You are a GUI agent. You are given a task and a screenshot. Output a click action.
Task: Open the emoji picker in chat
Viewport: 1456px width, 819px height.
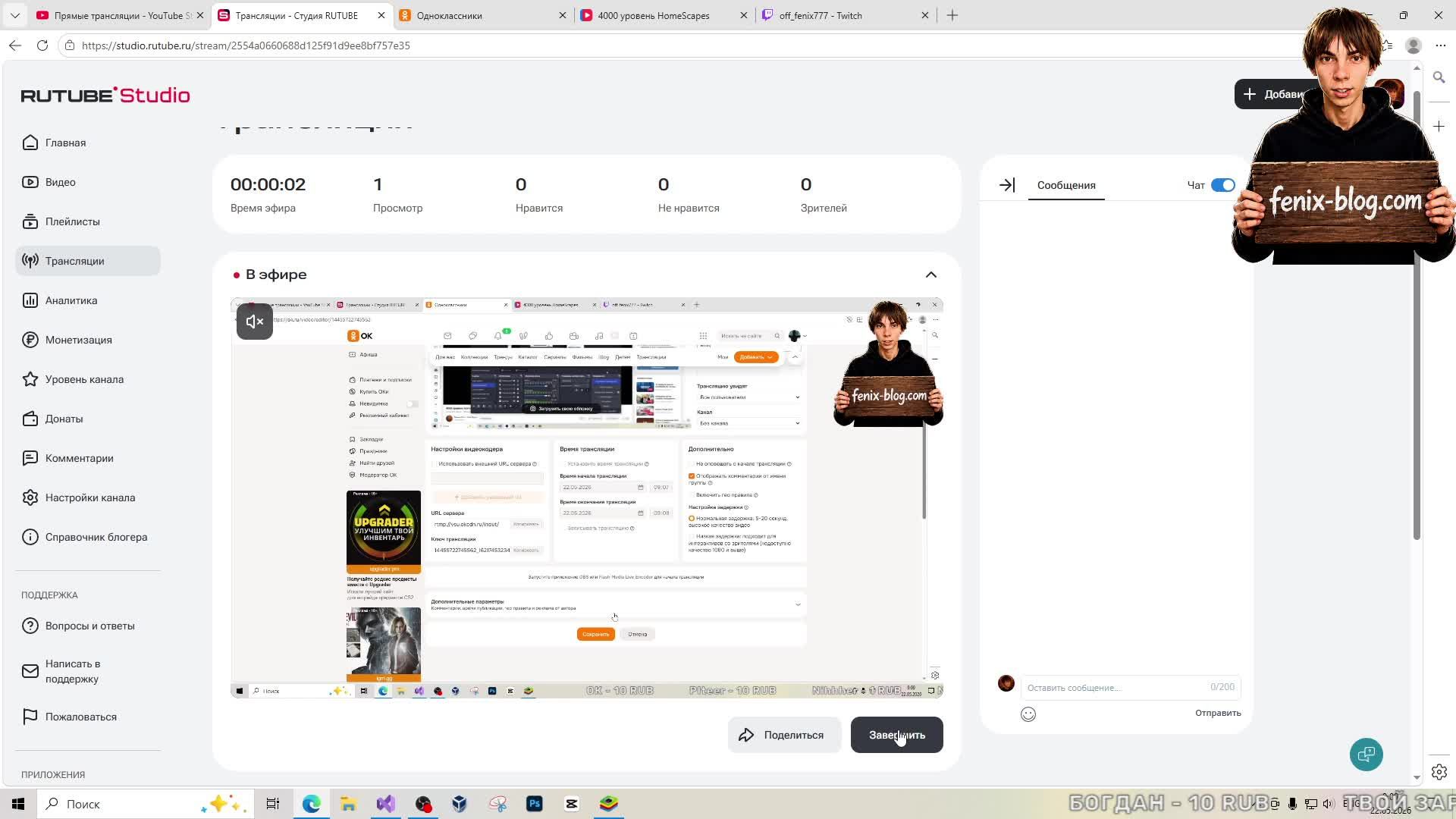coord(1028,714)
